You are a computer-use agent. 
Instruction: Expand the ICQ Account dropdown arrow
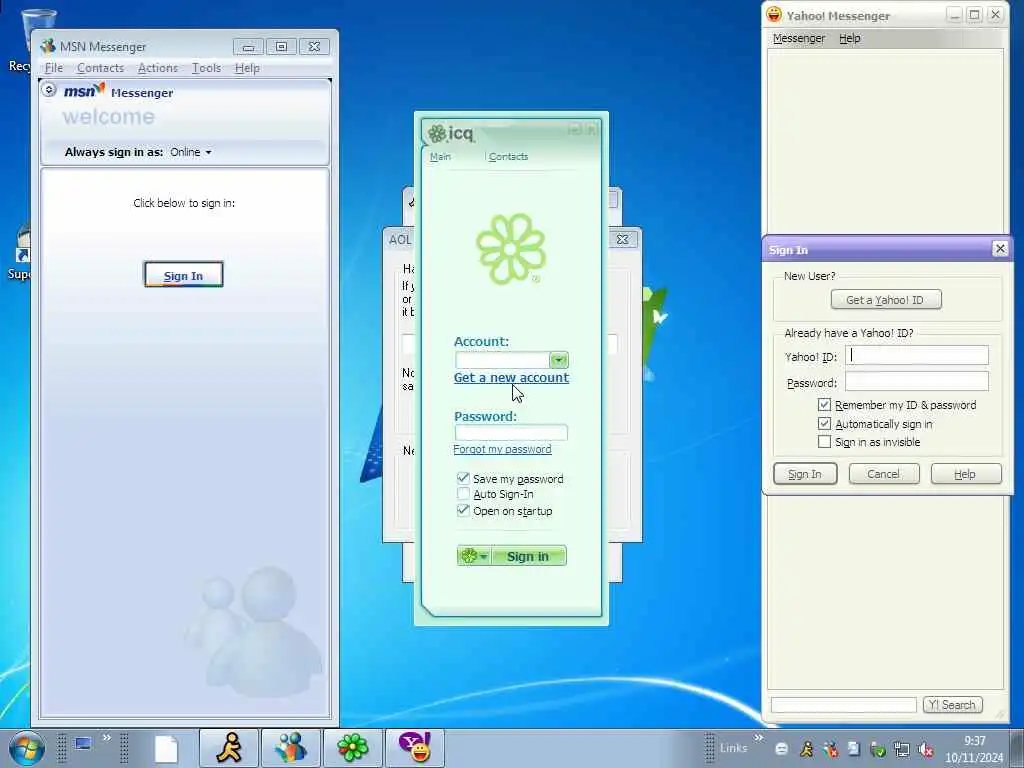click(x=558, y=360)
